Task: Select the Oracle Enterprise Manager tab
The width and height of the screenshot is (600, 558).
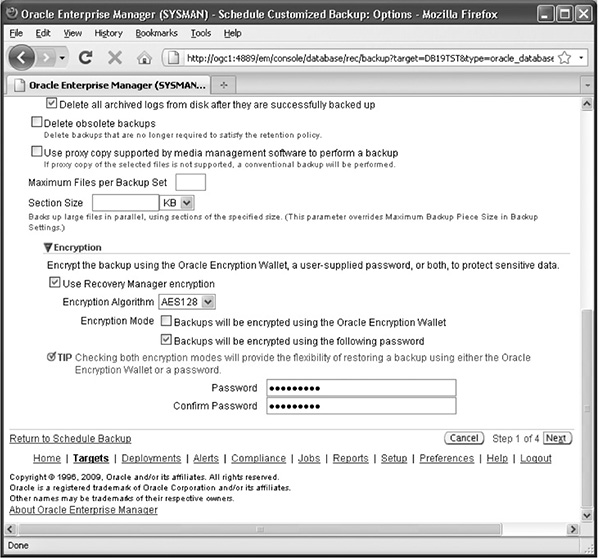Action: [x=109, y=85]
